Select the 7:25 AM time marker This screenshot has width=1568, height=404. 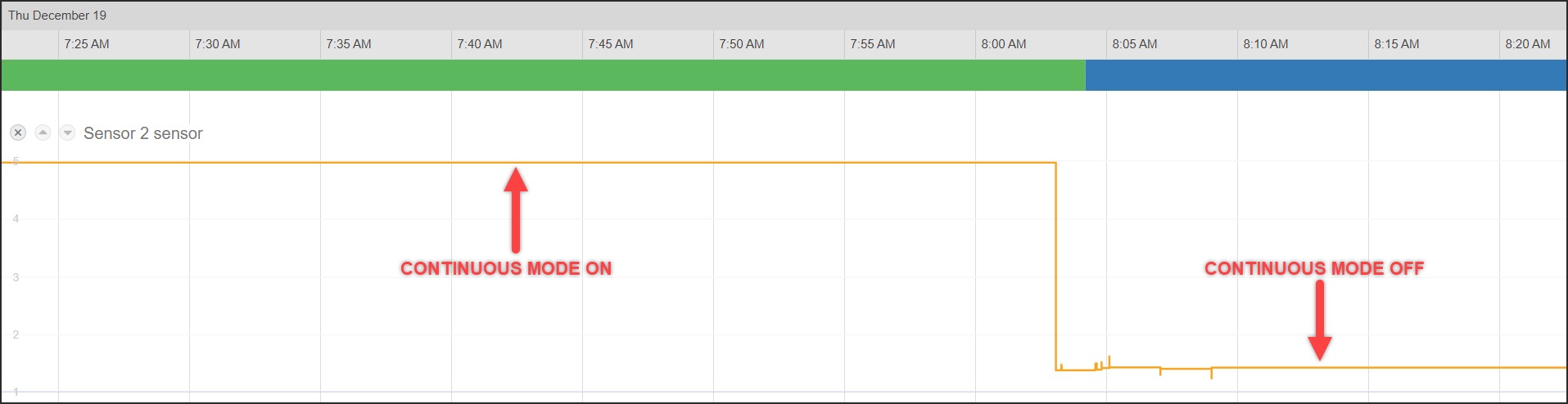pos(87,44)
